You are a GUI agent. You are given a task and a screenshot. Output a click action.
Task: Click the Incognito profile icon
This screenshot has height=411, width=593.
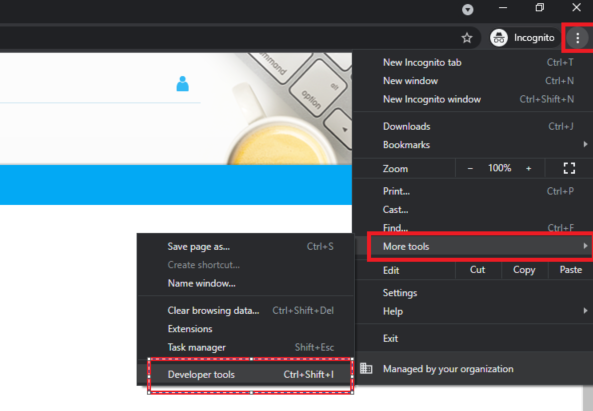pos(499,38)
